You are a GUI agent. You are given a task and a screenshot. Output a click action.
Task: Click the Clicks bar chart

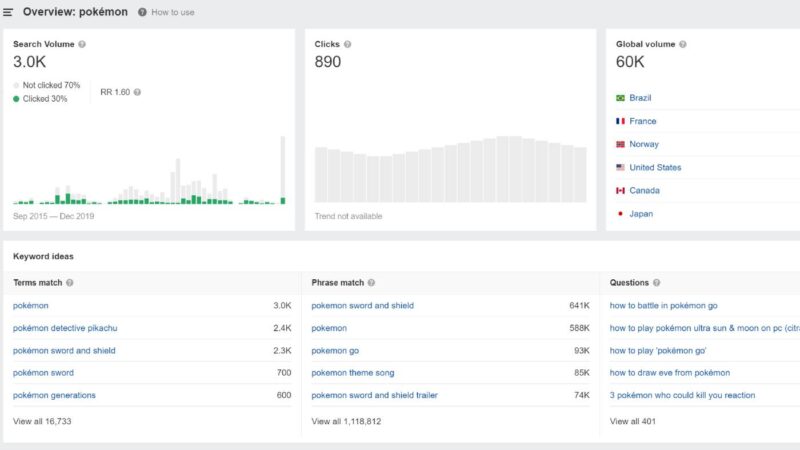(x=451, y=169)
